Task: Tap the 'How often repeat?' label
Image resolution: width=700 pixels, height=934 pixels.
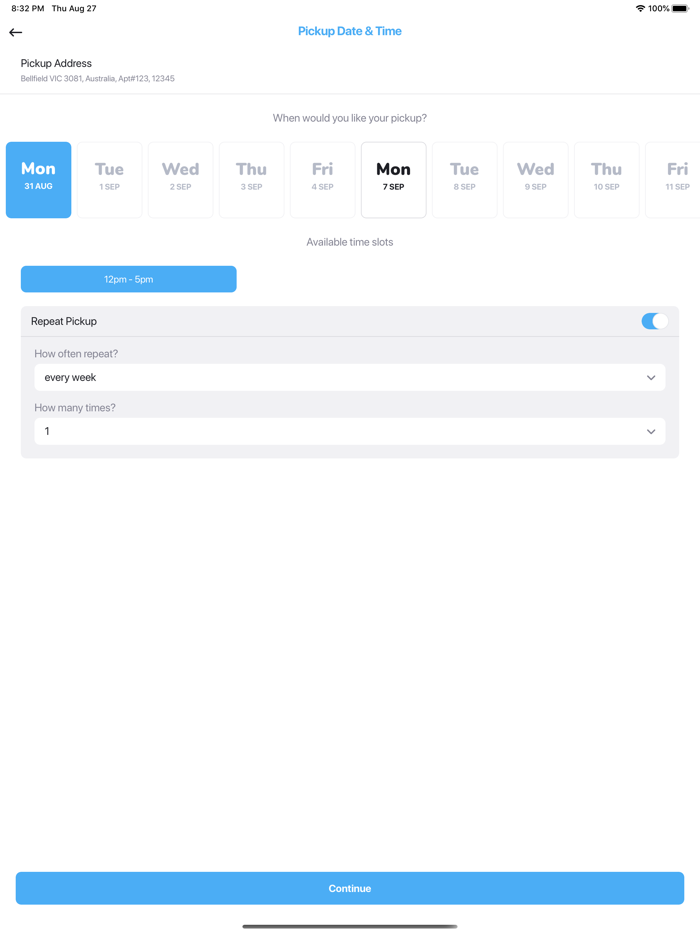Action: pos(76,354)
